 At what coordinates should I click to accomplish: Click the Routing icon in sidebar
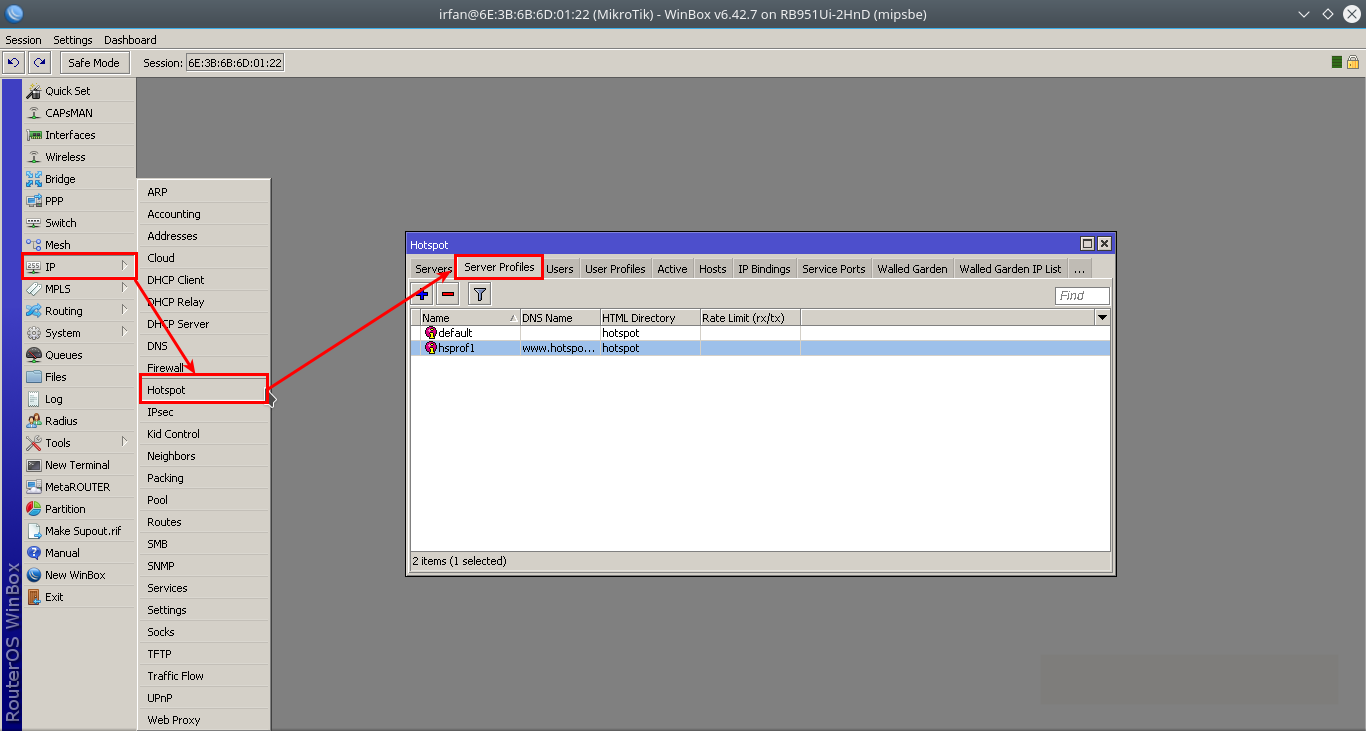pyautogui.click(x=34, y=311)
